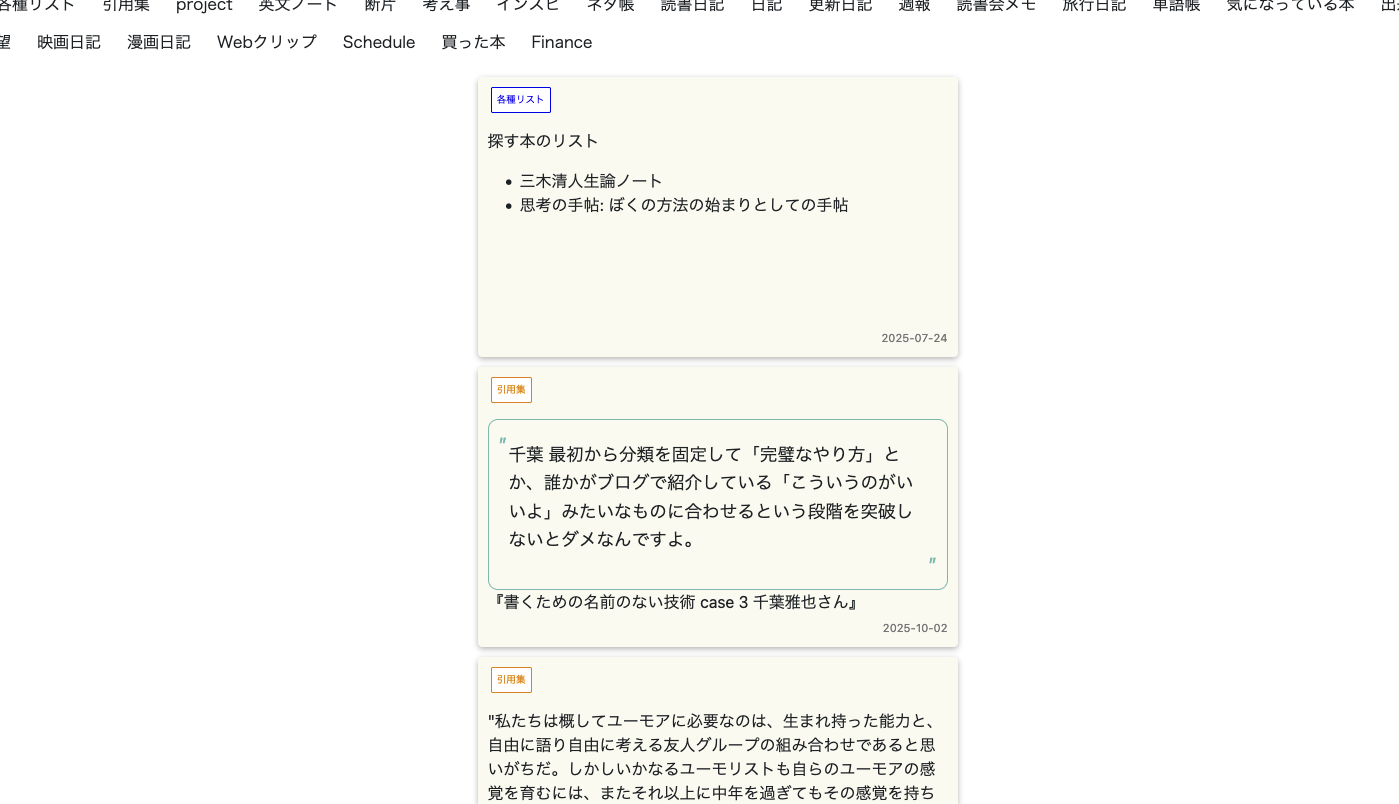Open the 気になっている本 section
Viewport: 1399px width, 804px height.
pyautogui.click(x=1288, y=7)
